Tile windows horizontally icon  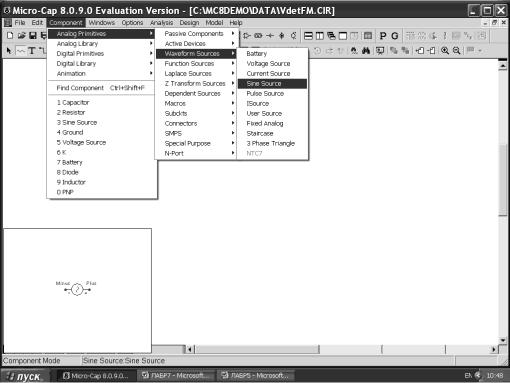coord(309,36)
